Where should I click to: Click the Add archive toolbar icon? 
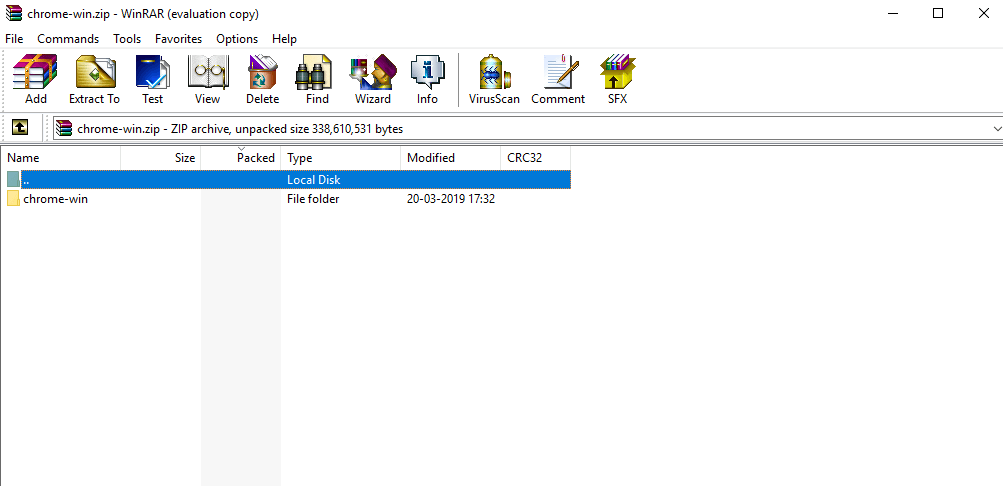pyautogui.click(x=35, y=79)
